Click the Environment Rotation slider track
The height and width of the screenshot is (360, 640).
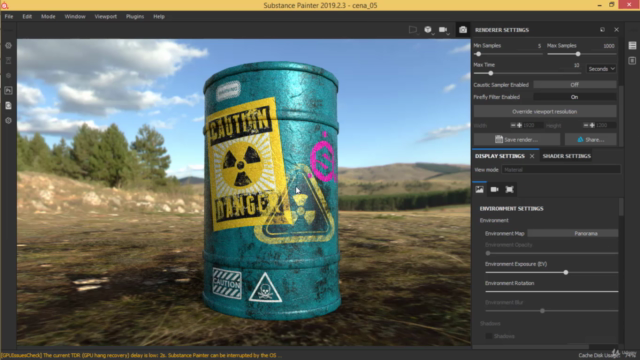pyautogui.click(x=551, y=291)
